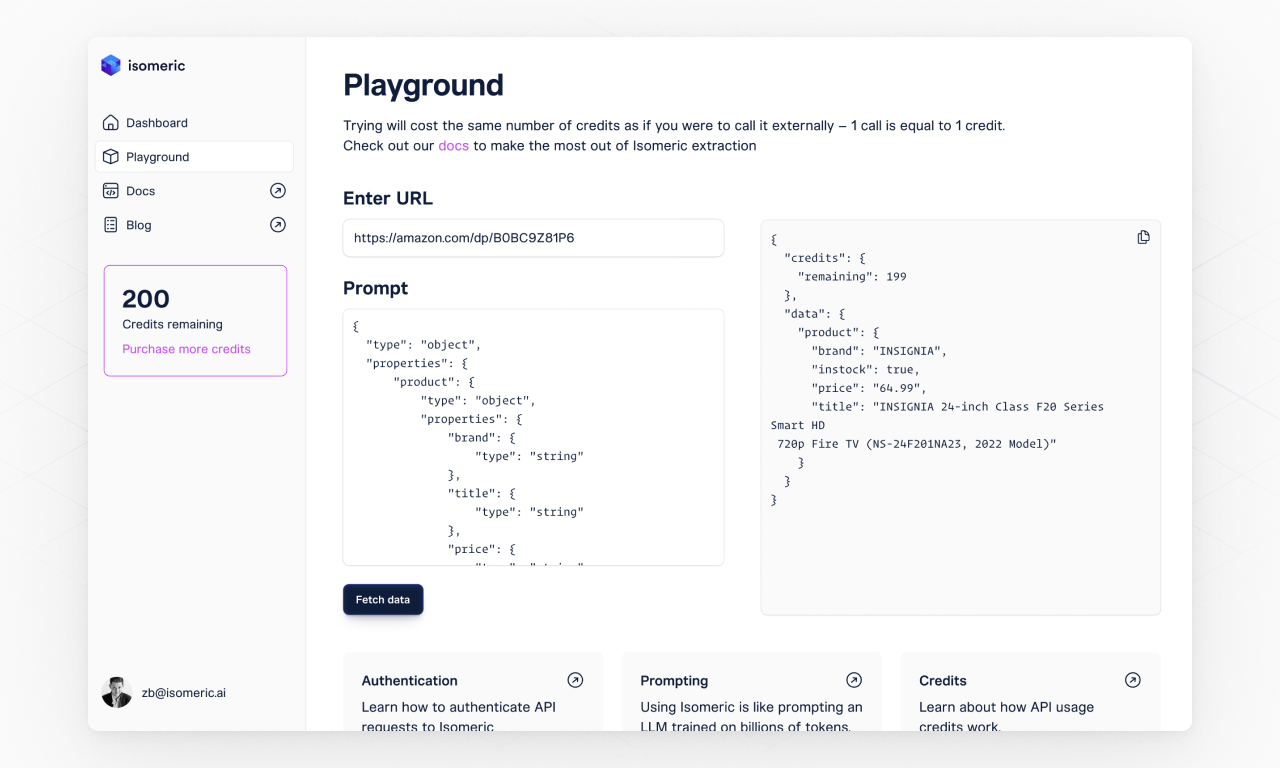Open Credits card arrow icon
The height and width of the screenshot is (768, 1280).
tap(1132, 680)
